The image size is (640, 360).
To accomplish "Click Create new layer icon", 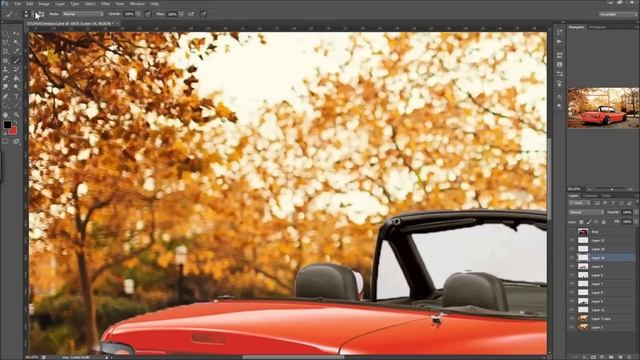I will (x=620, y=357).
